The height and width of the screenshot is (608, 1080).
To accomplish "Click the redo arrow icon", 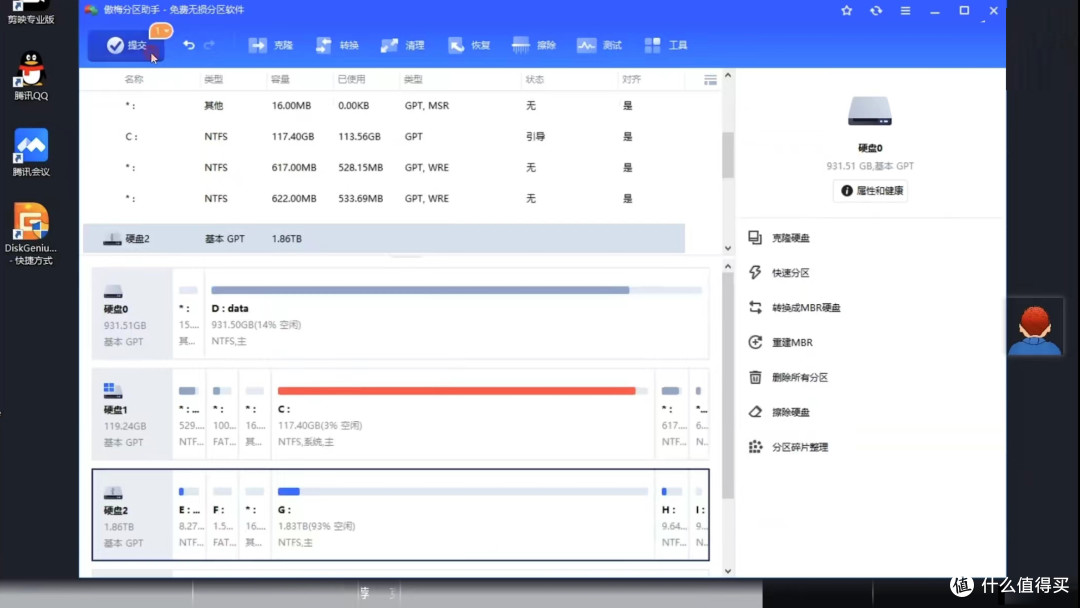I will click(x=209, y=45).
